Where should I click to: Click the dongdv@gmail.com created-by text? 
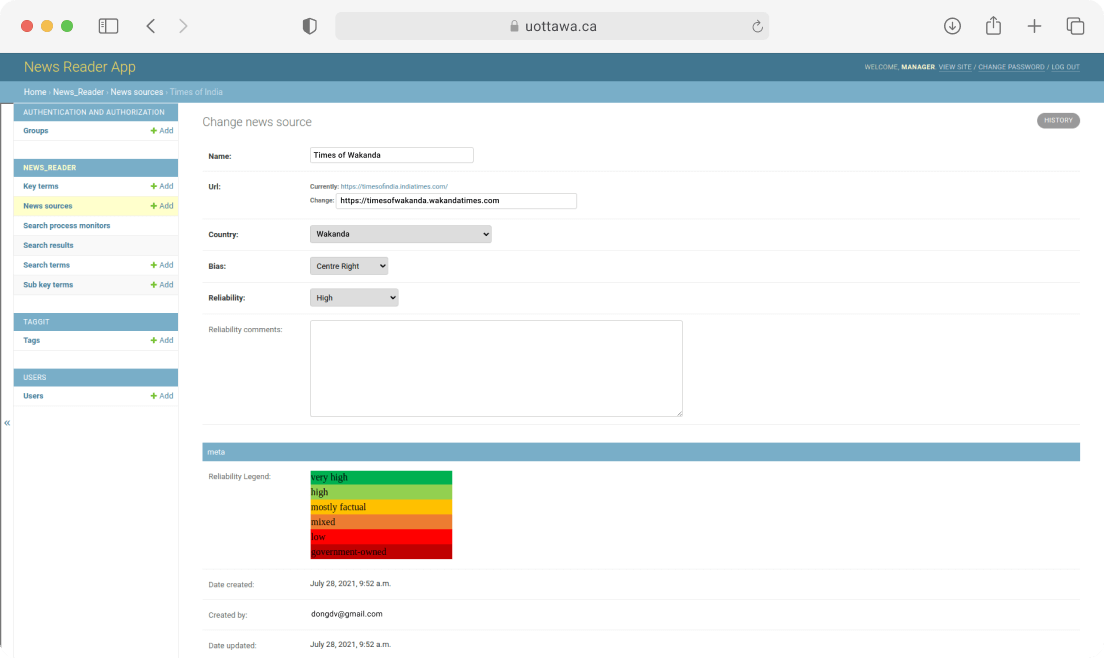point(346,614)
